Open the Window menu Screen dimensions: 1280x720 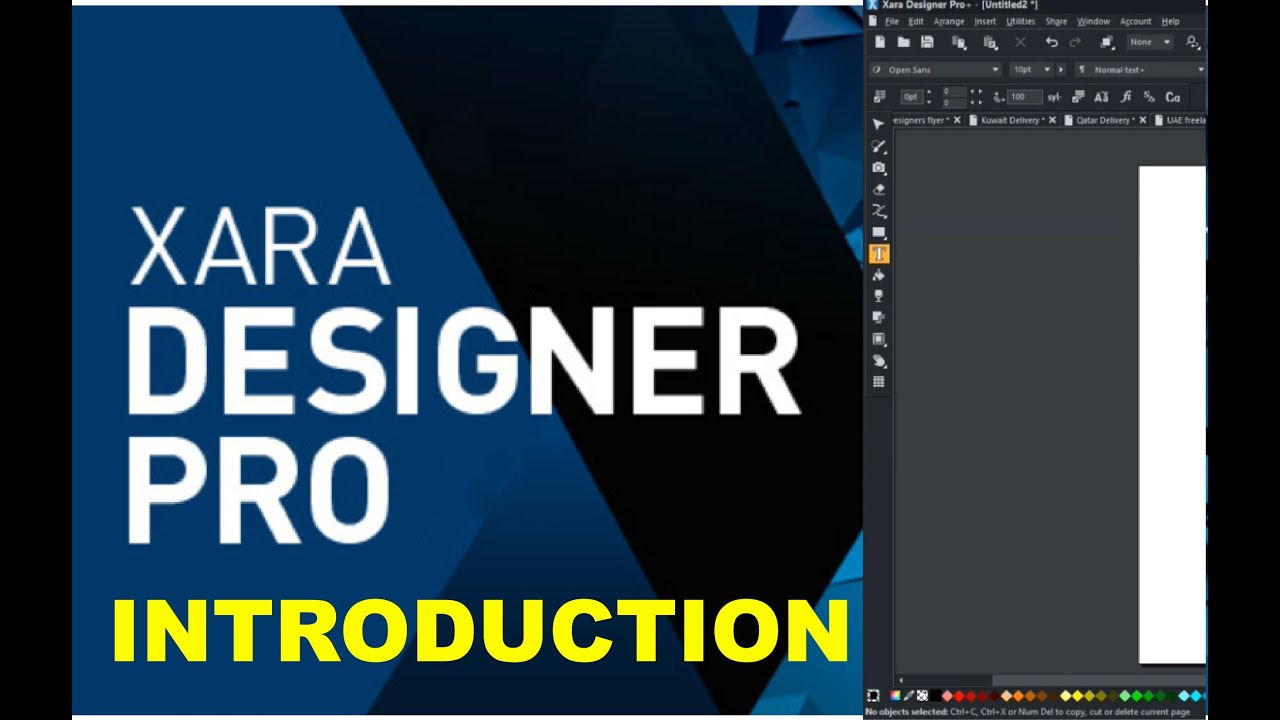pos(1093,21)
